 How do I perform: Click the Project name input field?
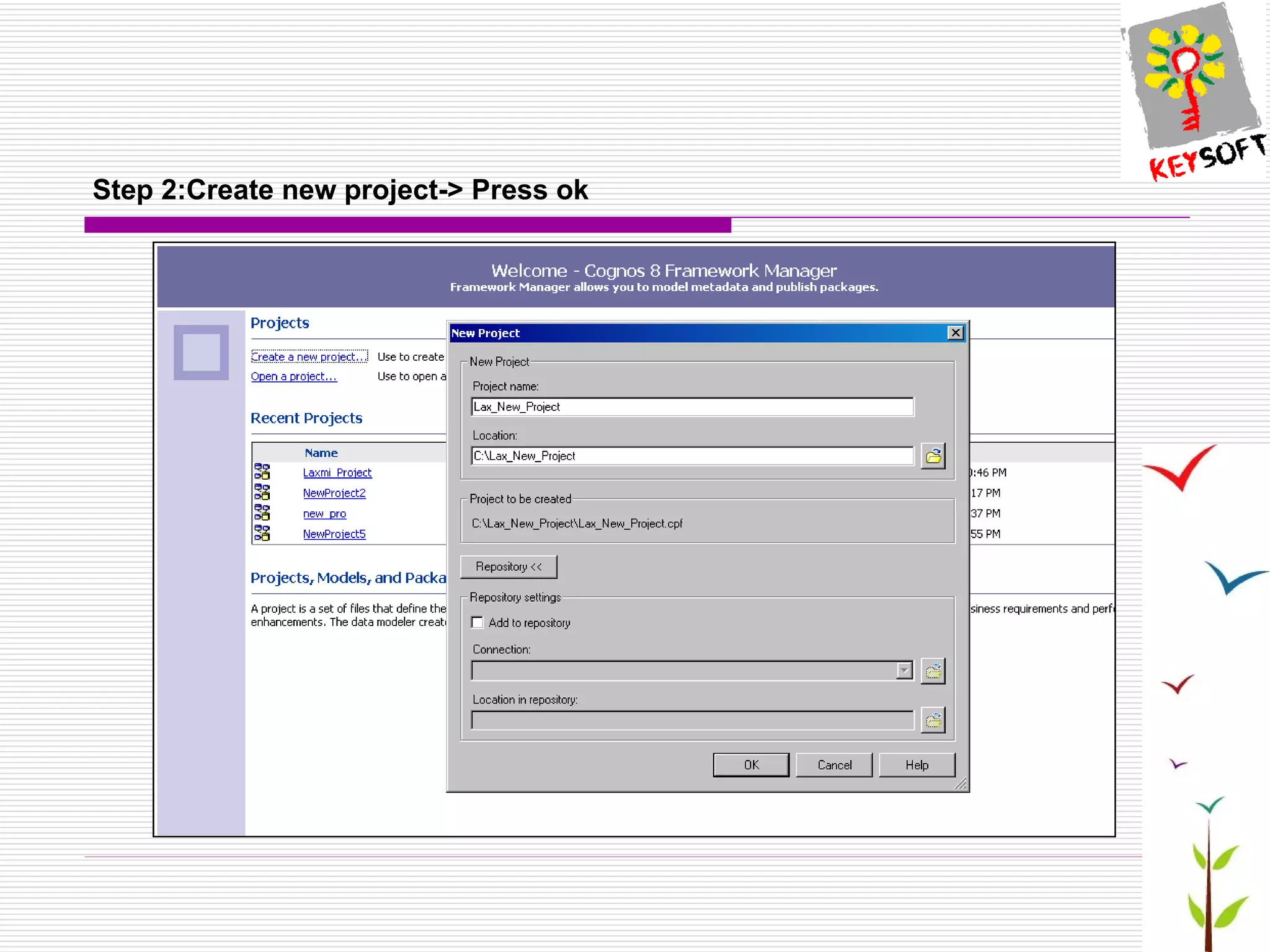point(692,407)
